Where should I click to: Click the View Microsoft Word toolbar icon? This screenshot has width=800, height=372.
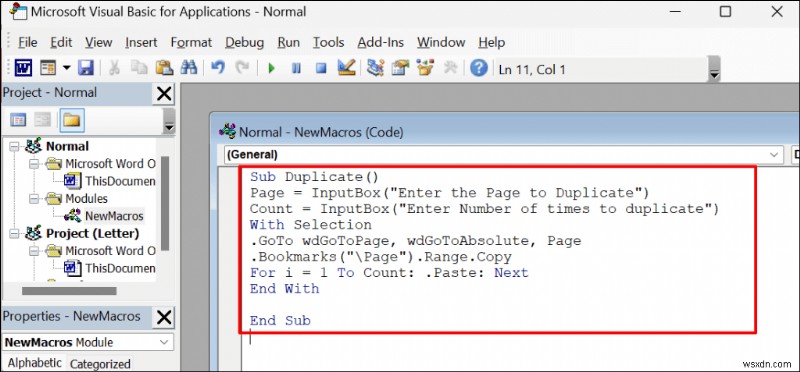click(x=23, y=68)
